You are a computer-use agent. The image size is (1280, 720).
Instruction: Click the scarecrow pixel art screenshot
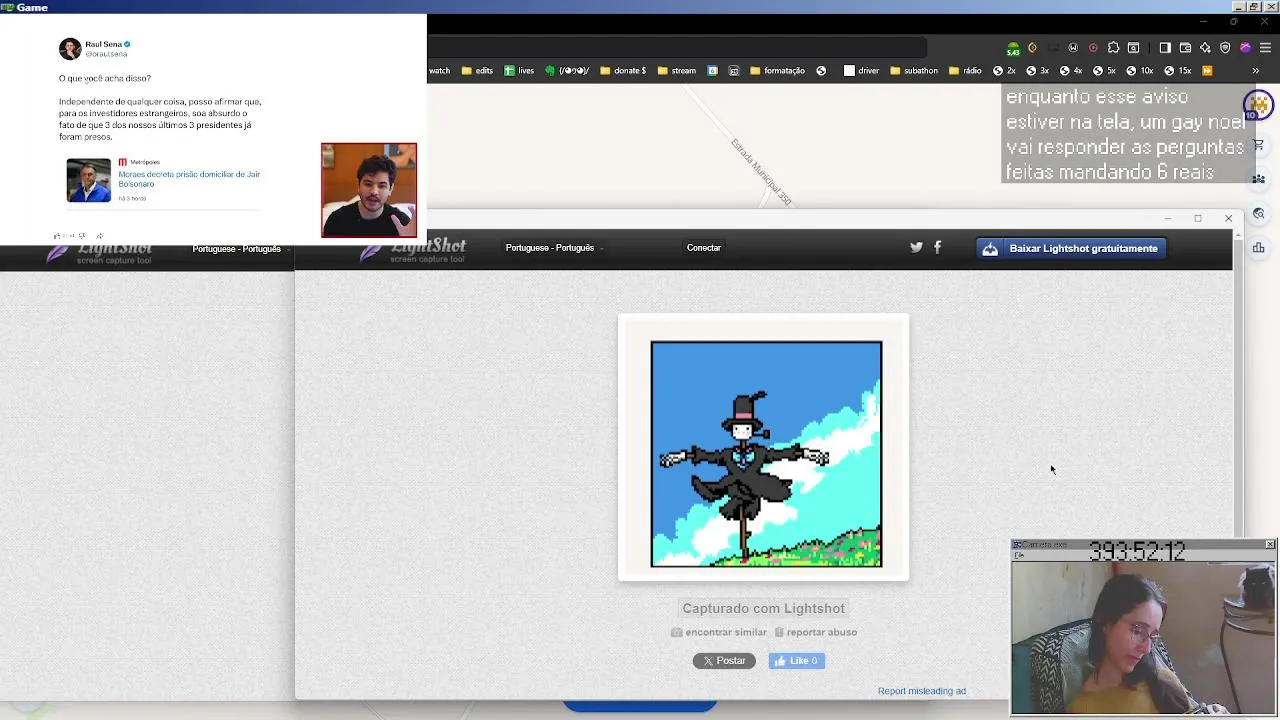[766, 454]
